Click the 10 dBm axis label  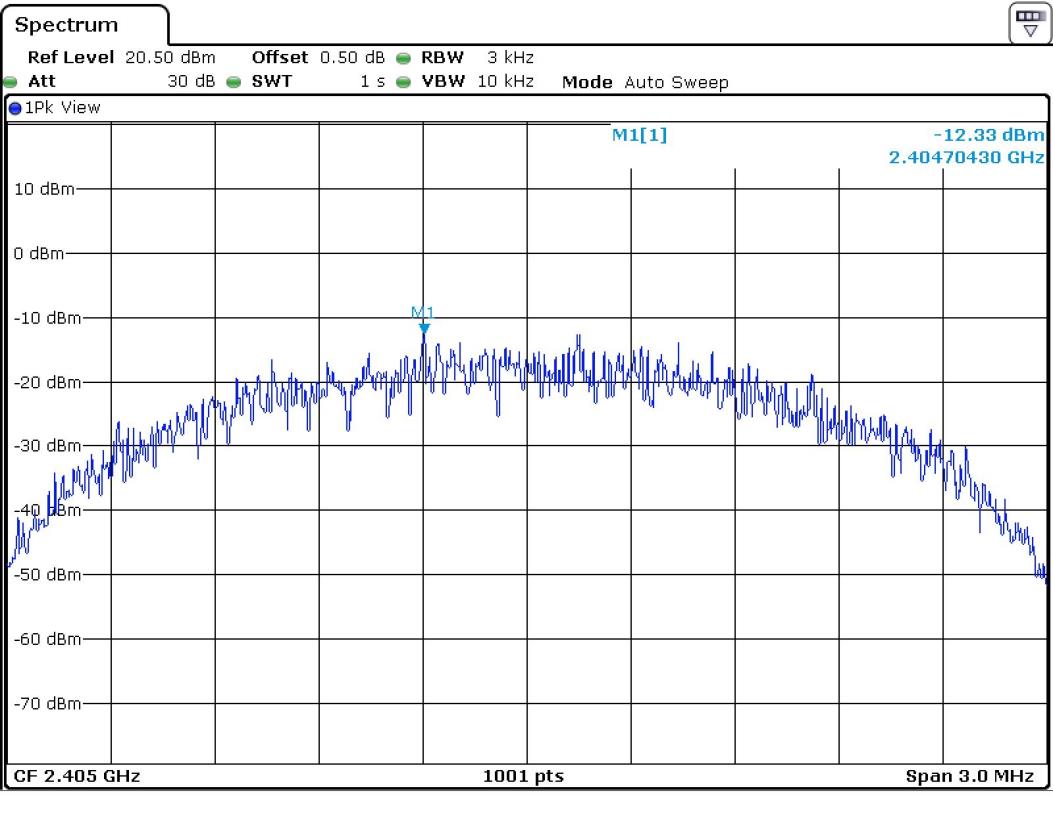(44, 189)
